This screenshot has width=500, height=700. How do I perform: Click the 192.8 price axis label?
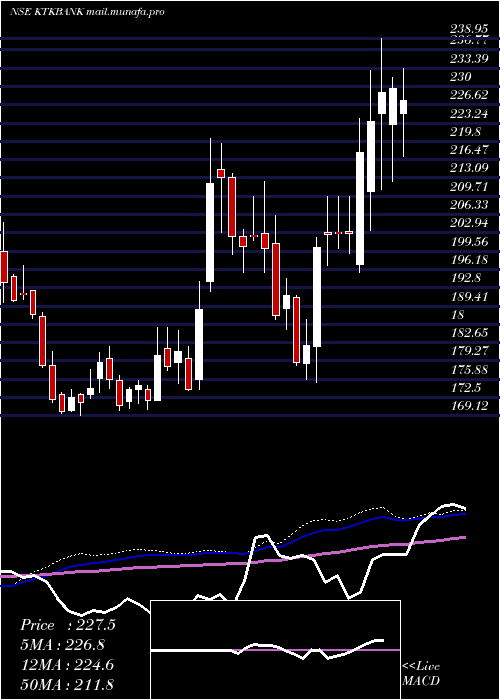coord(466,278)
